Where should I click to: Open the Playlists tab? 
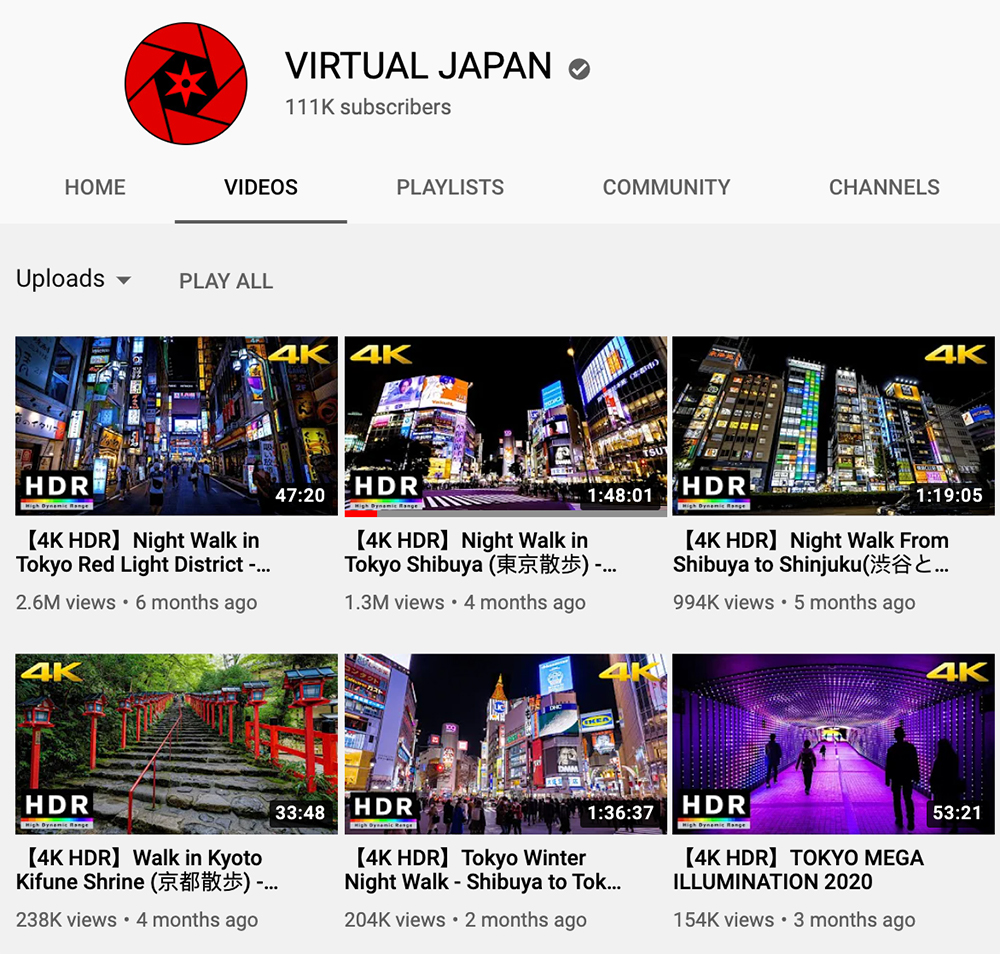click(x=450, y=187)
